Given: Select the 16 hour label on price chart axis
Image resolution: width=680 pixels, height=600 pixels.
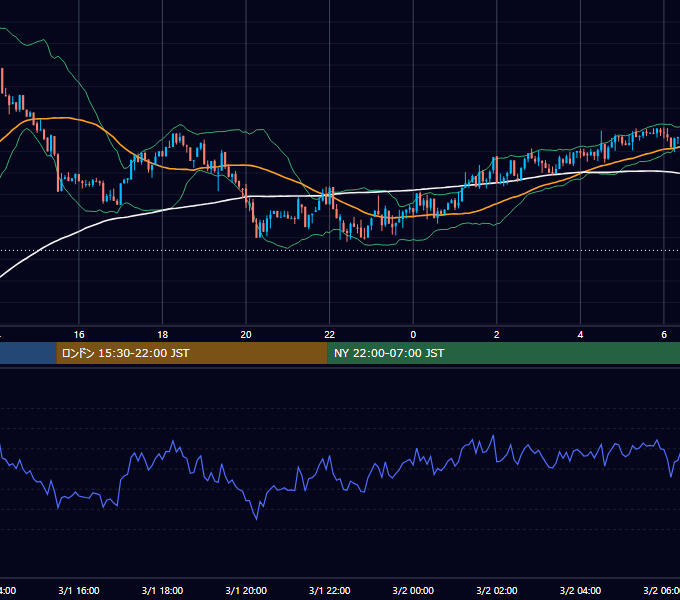Looking at the screenshot, I should [79, 335].
